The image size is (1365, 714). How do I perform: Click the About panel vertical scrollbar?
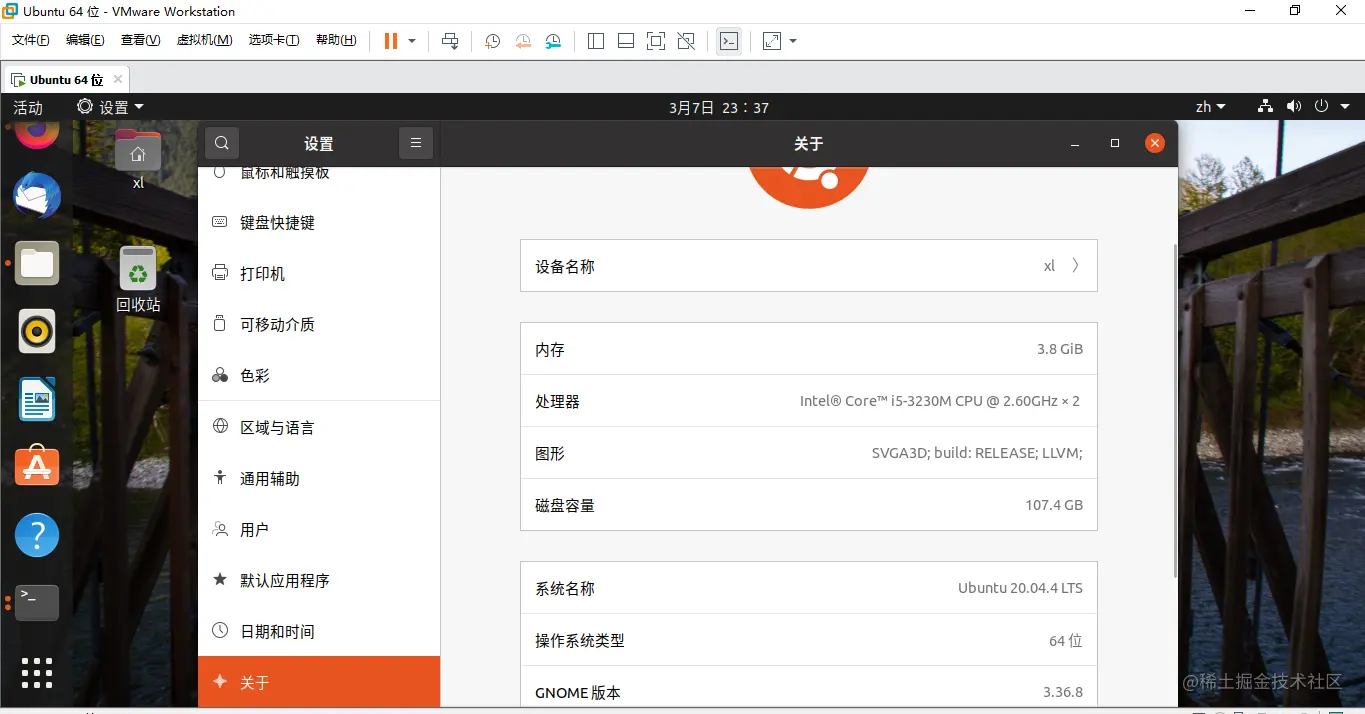(1174, 410)
